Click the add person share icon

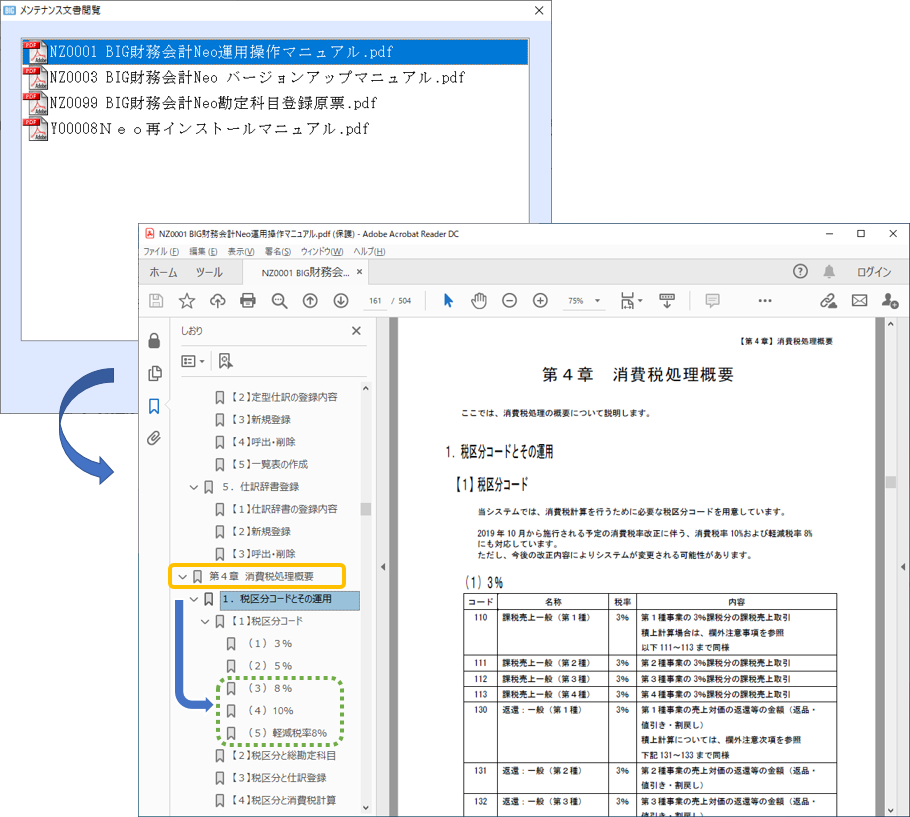(890, 301)
